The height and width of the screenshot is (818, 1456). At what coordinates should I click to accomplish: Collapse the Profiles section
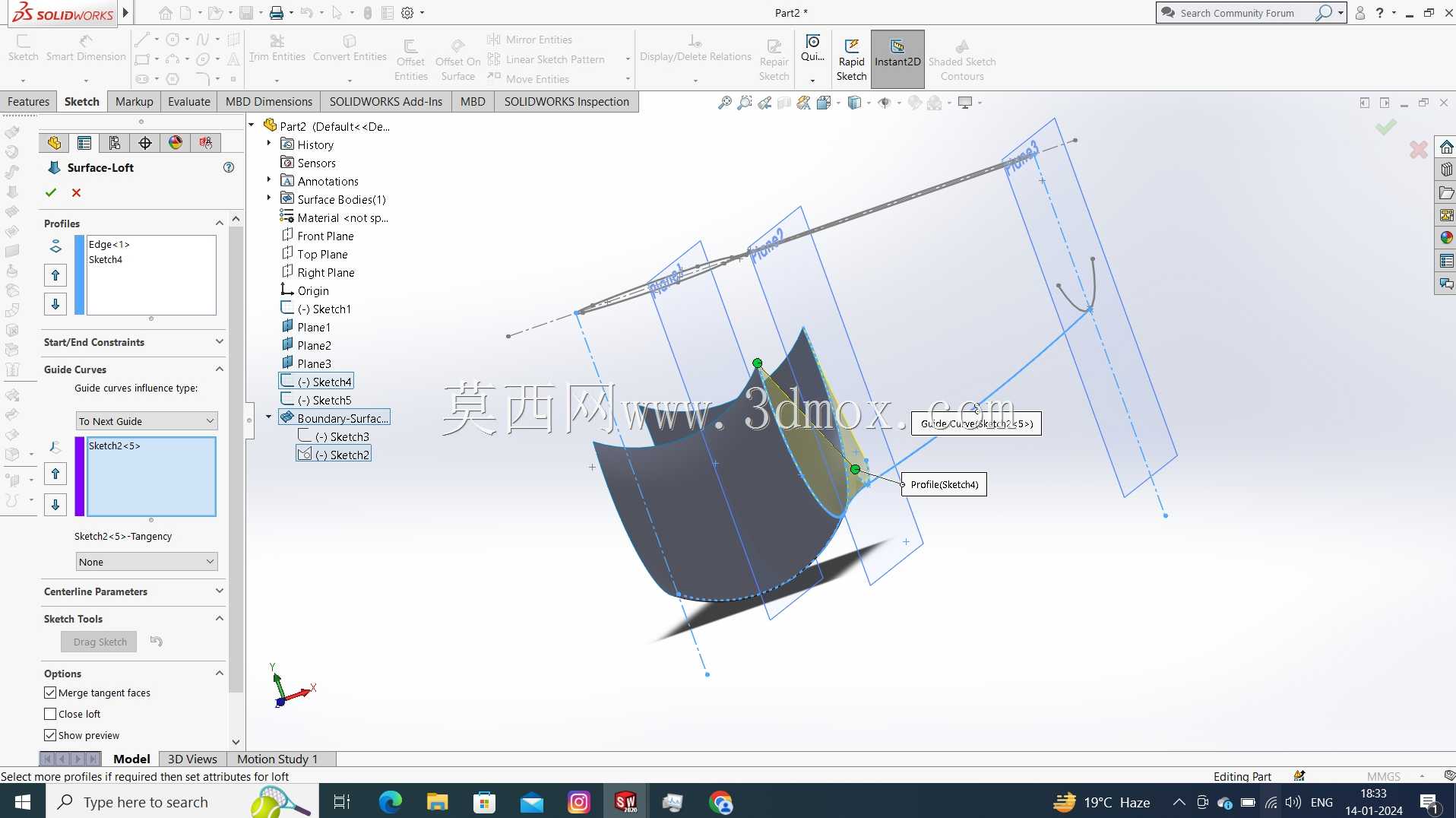click(x=220, y=224)
